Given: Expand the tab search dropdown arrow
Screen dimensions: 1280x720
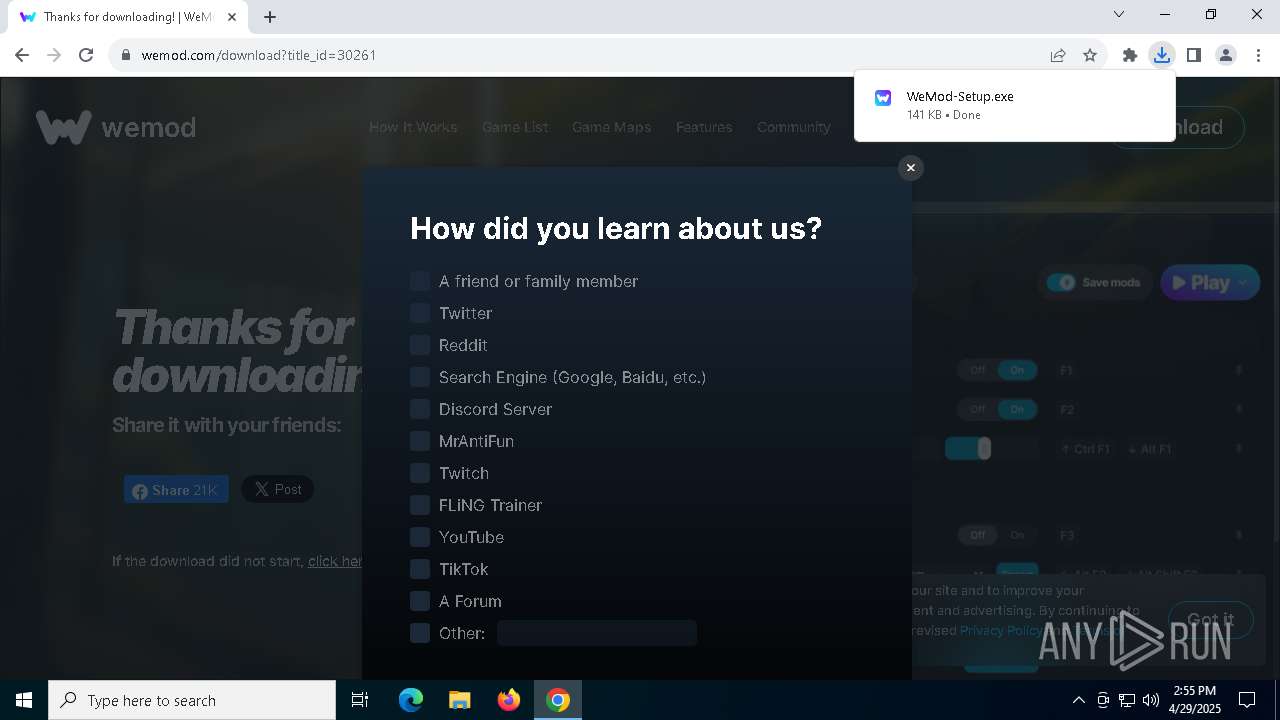Looking at the screenshot, I should click(x=1119, y=14).
